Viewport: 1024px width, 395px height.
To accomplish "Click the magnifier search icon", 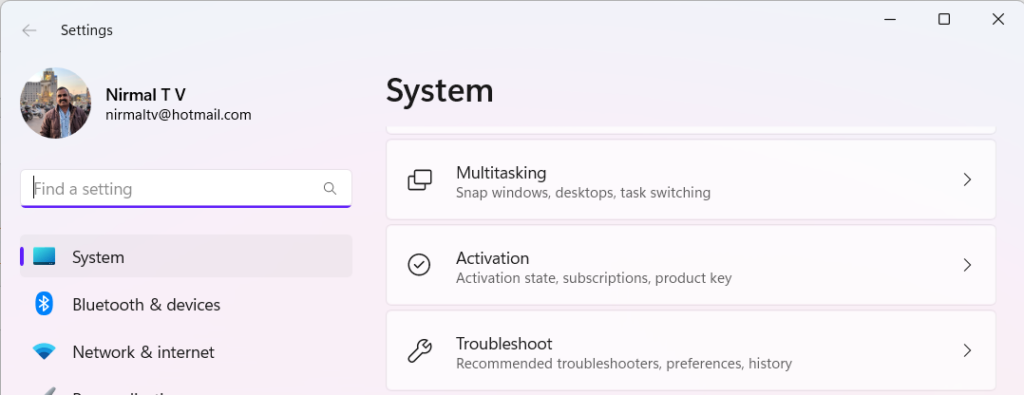I will 330,189.
